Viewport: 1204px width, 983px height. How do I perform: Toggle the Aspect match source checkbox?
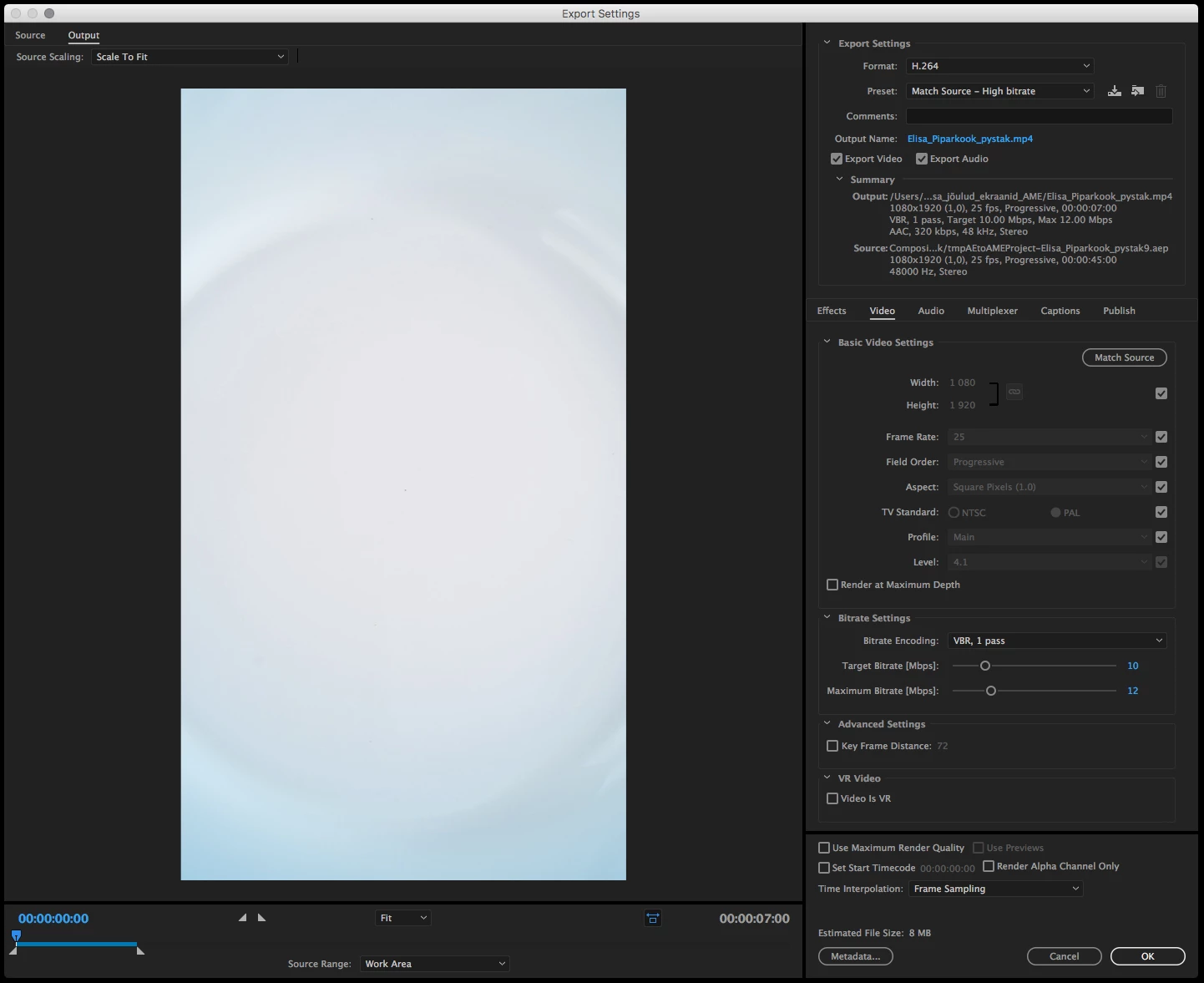pos(1161,487)
